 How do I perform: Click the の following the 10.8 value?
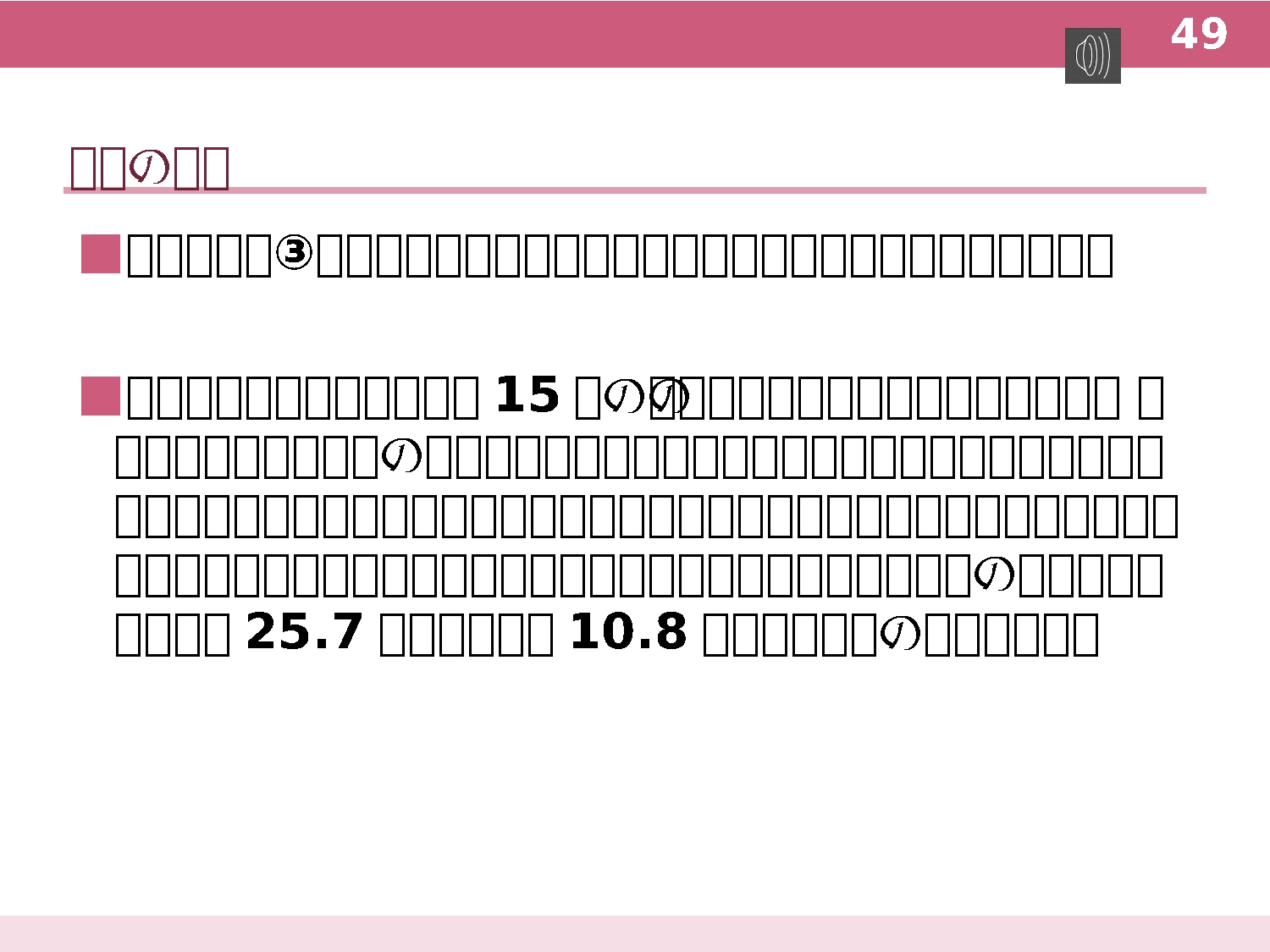(x=901, y=634)
